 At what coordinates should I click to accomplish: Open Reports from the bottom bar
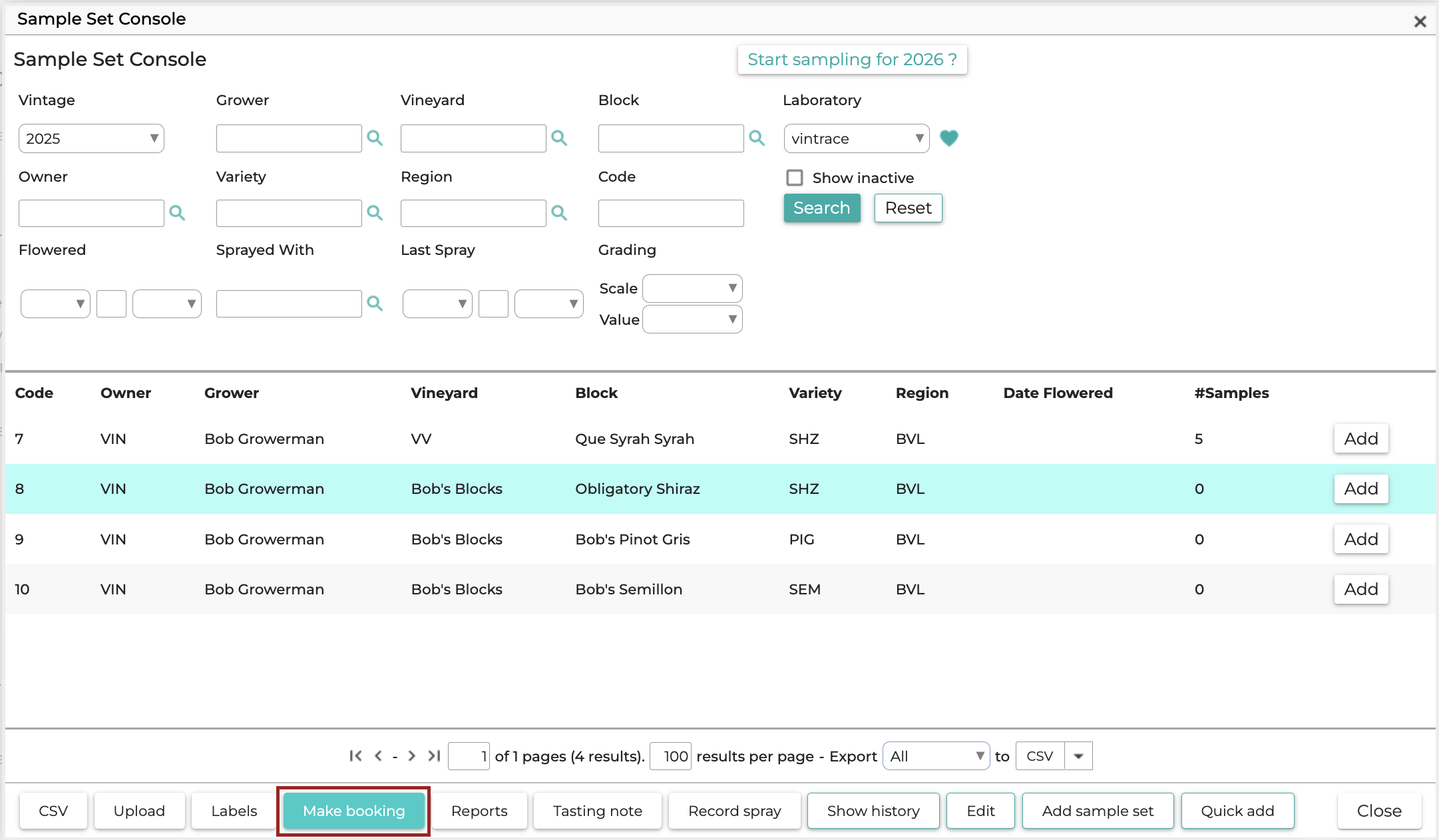pos(479,811)
